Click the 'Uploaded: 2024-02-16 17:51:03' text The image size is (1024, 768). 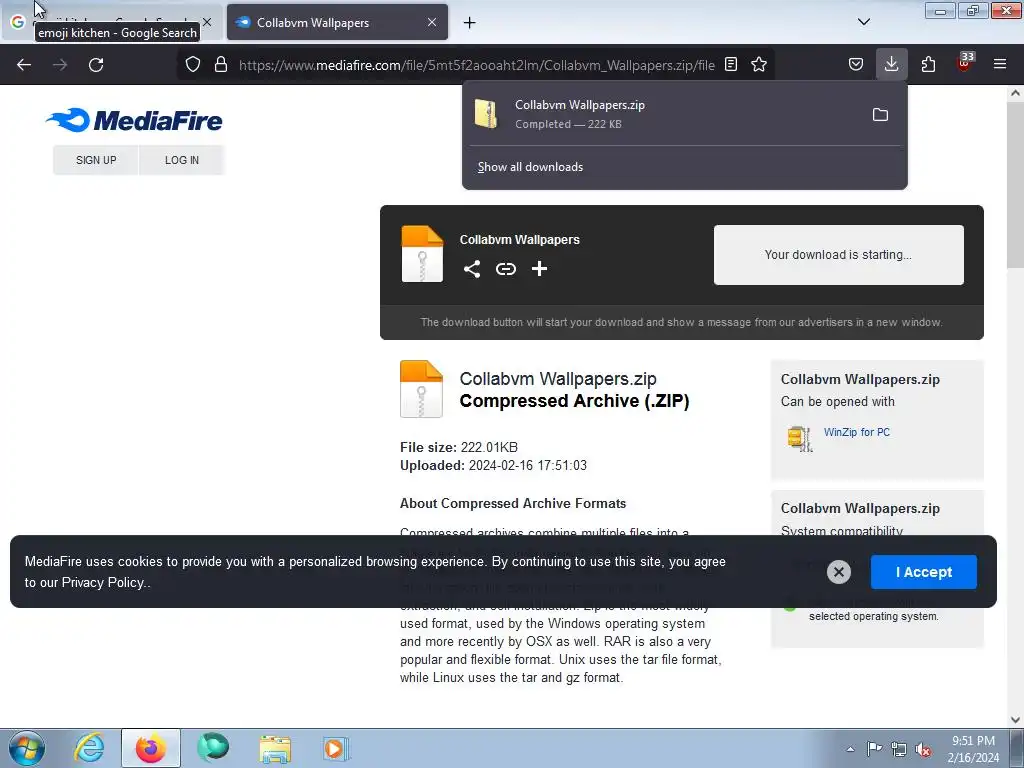pos(493,466)
